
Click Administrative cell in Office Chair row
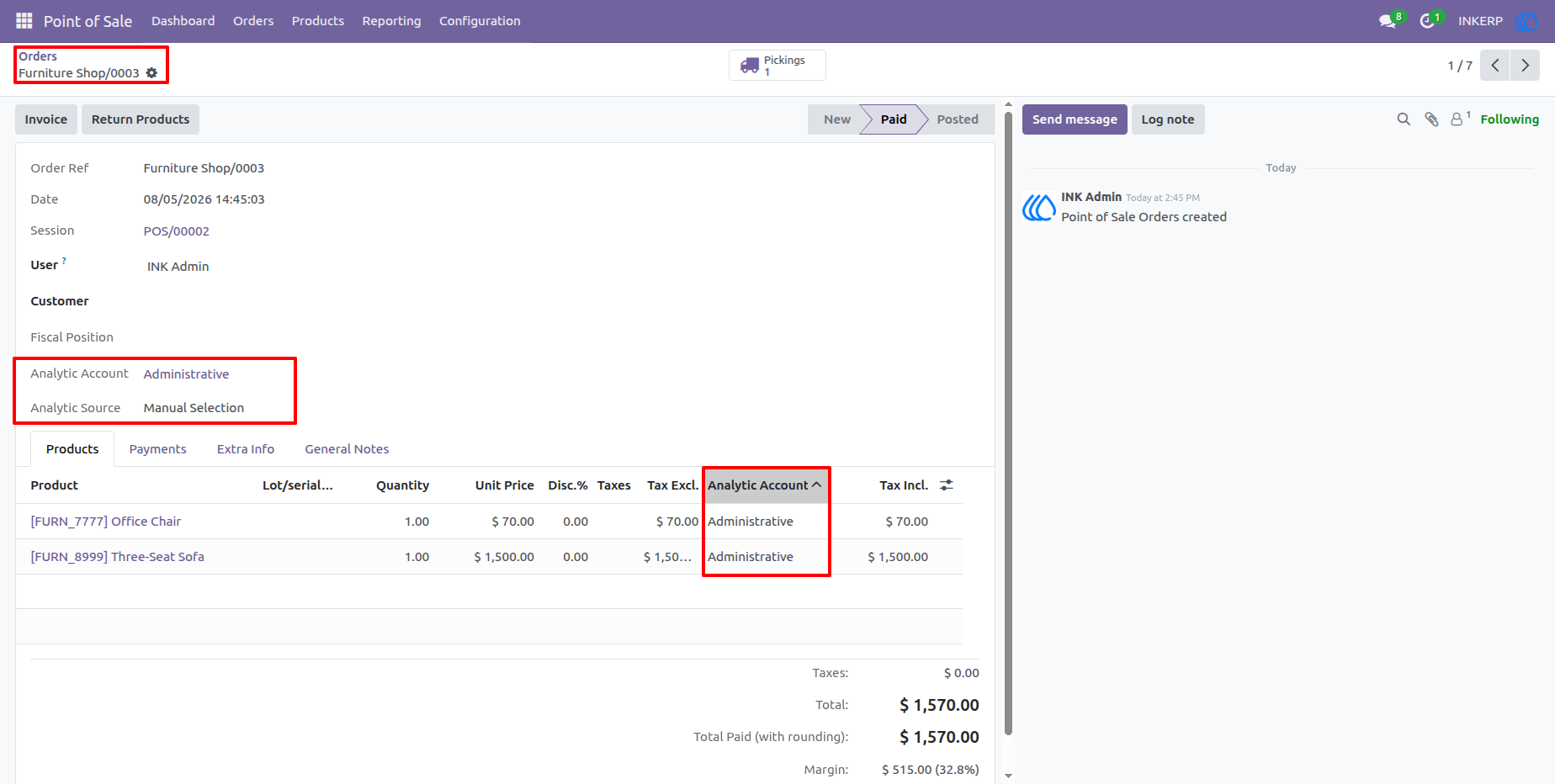point(751,522)
